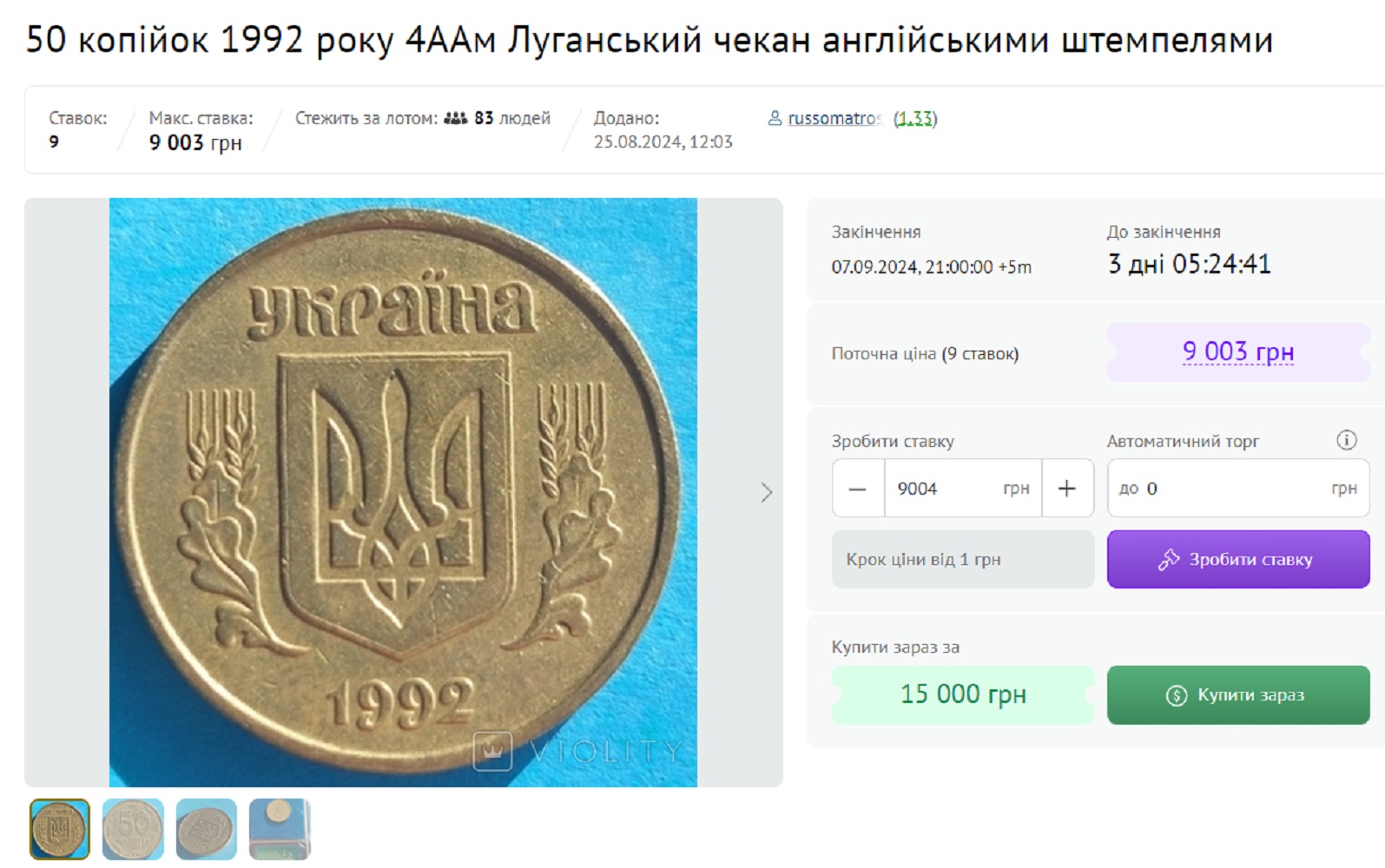Open the seller rating (1.33) link

[x=915, y=118]
